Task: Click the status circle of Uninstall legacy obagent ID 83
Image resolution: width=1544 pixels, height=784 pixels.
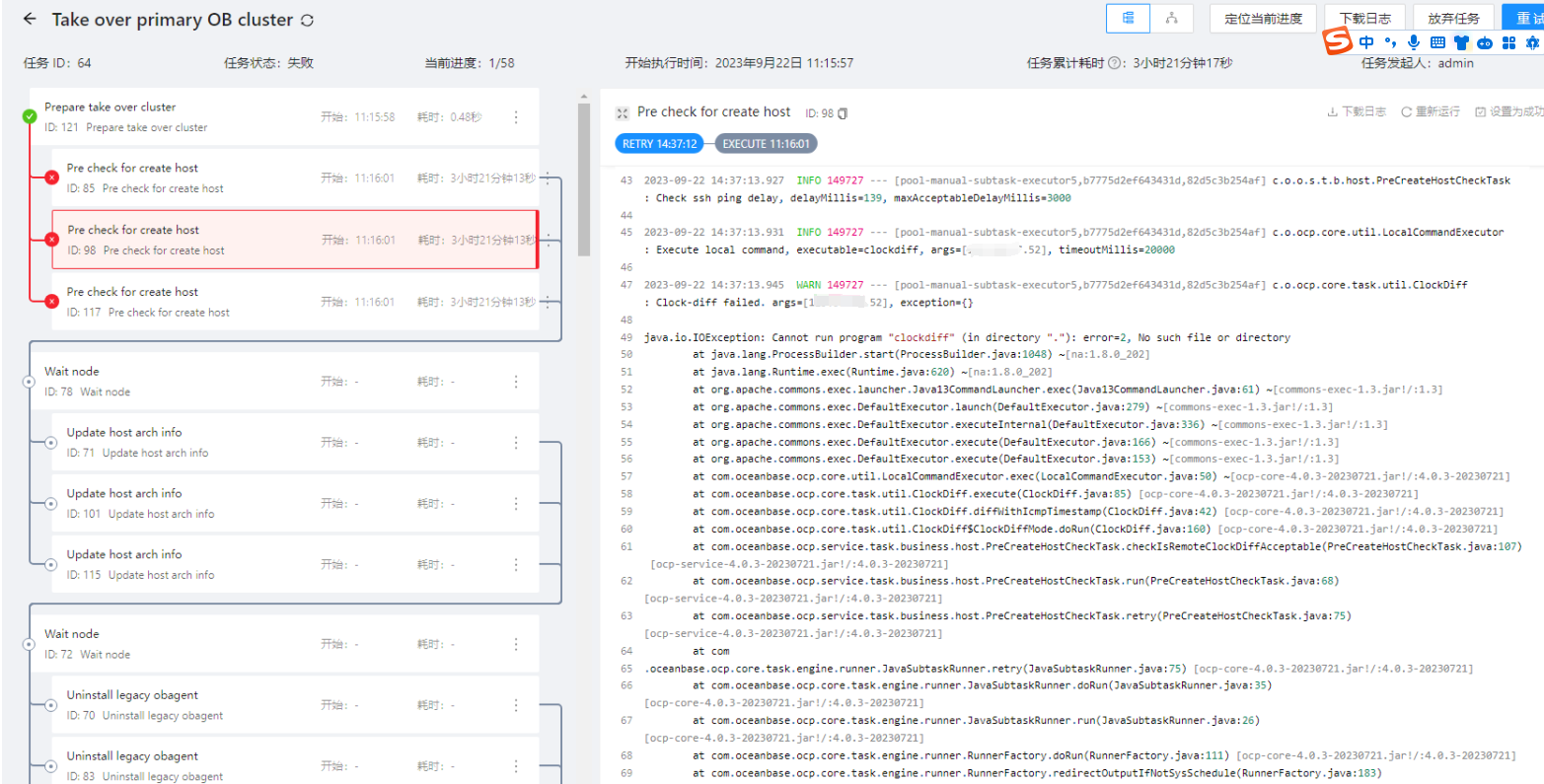Action: pyautogui.click(x=51, y=766)
